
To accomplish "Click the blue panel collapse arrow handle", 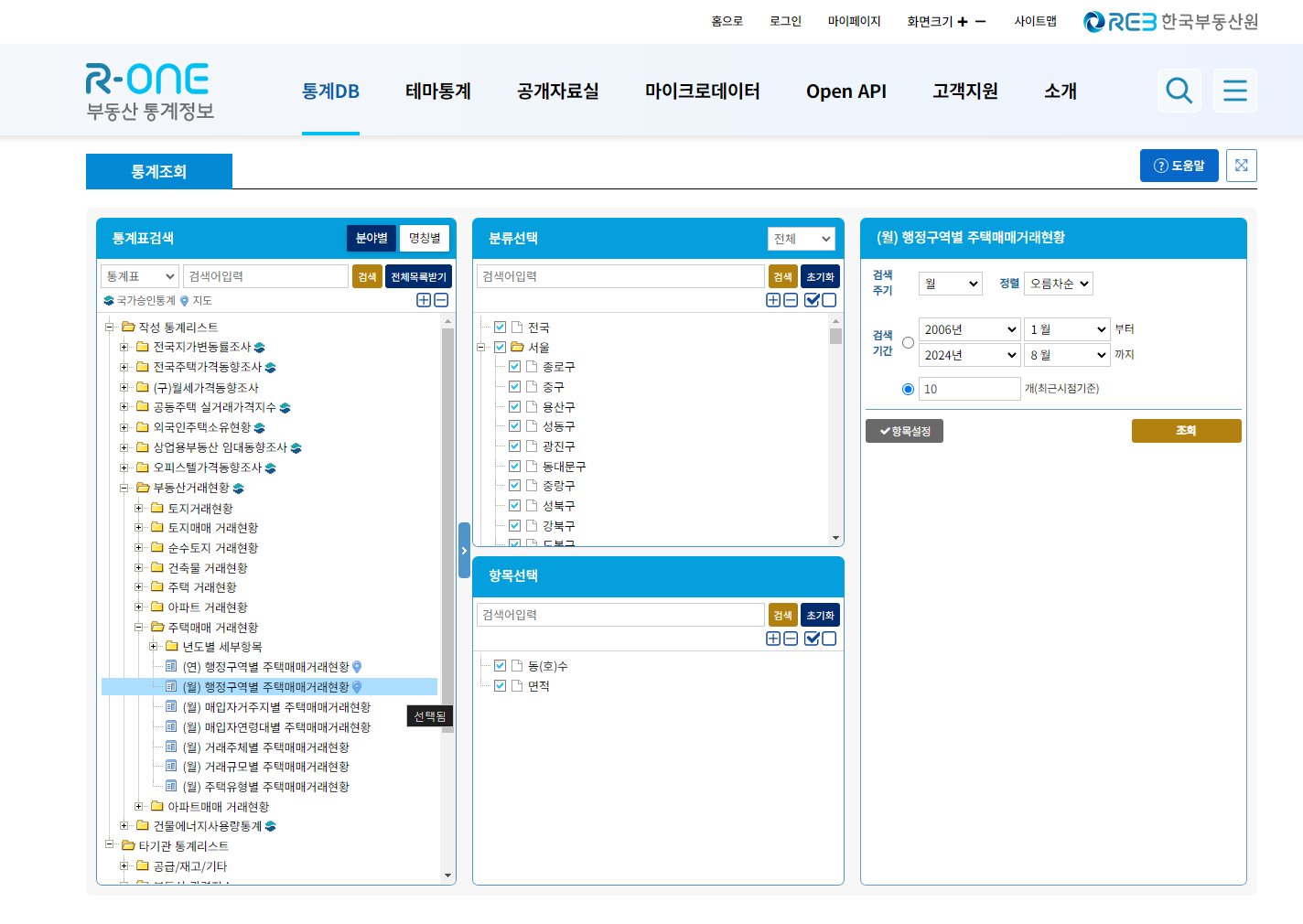I will tap(464, 550).
